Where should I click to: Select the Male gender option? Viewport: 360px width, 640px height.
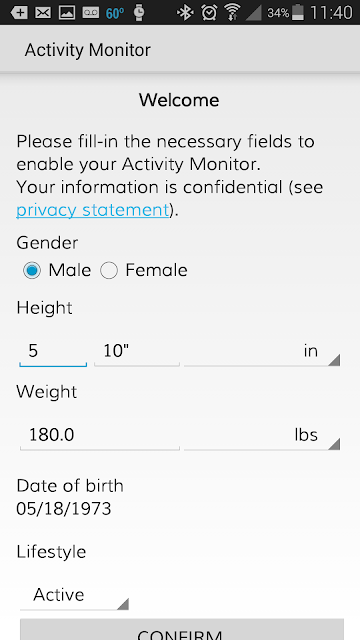pos(57,270)
